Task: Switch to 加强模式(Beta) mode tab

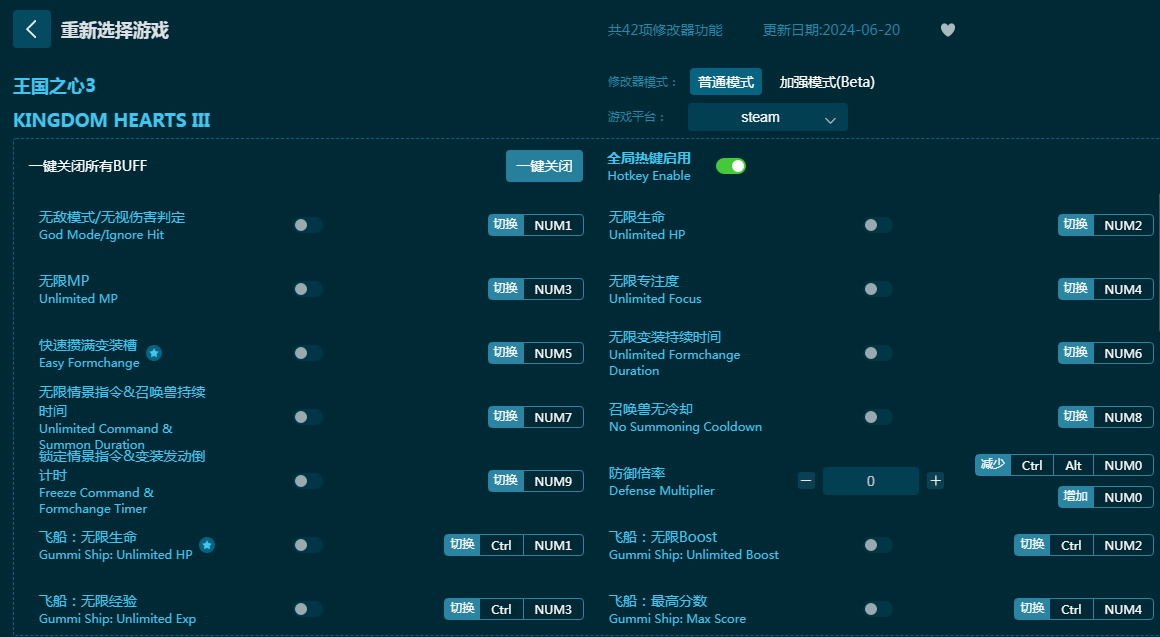Action: pos(827,81)
